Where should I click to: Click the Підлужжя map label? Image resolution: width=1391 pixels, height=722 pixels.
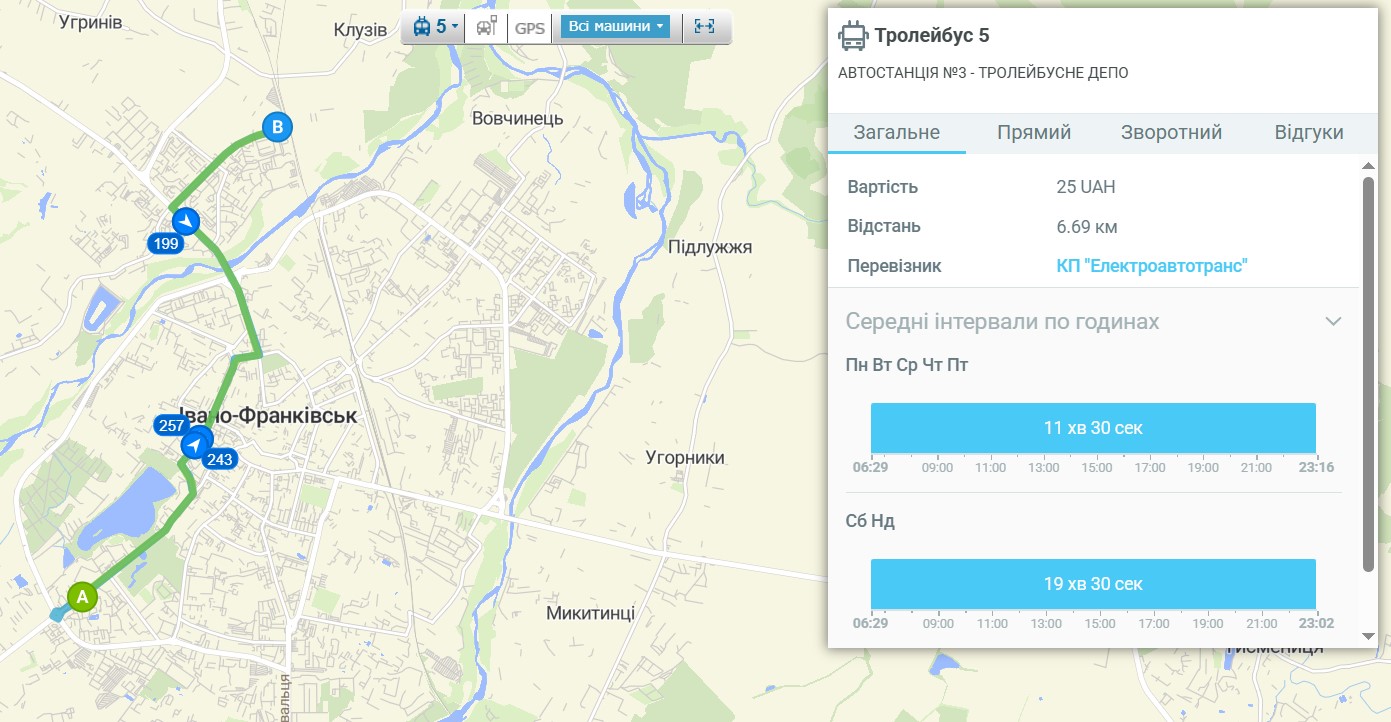point(709,247)
